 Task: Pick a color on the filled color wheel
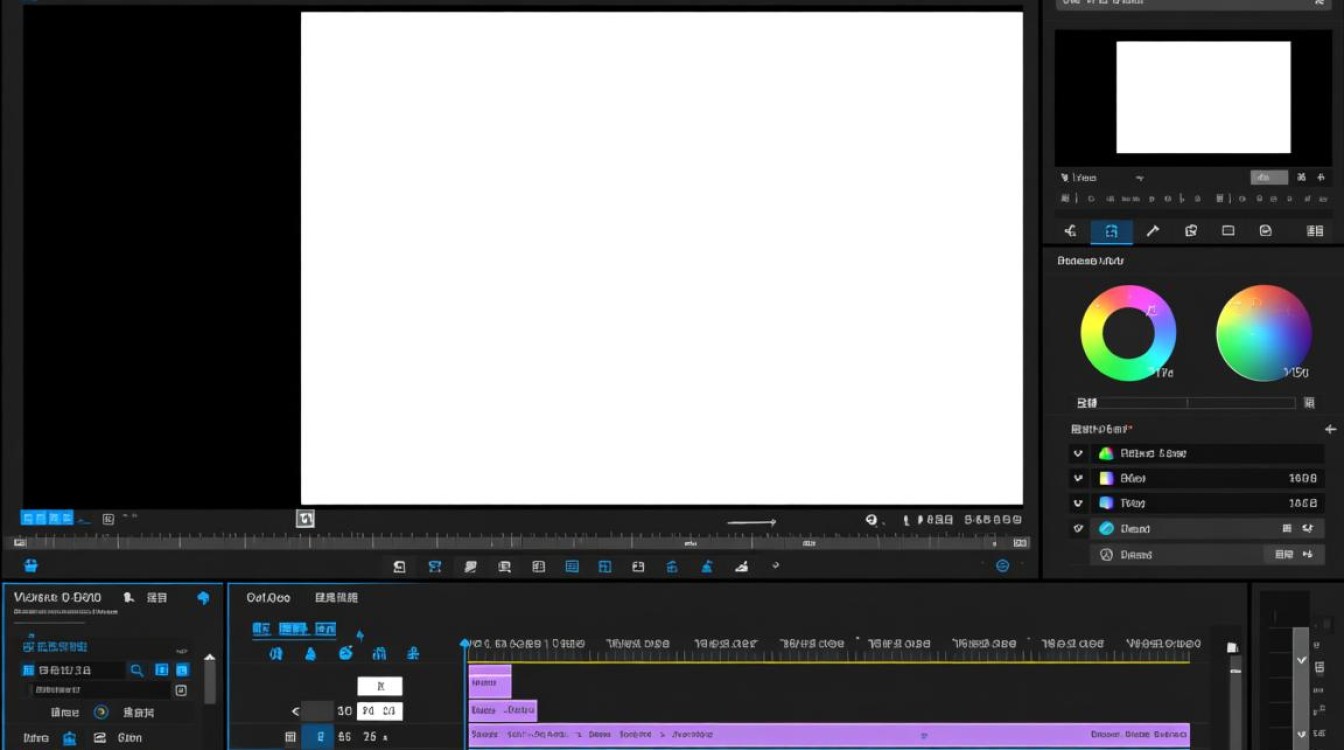point(1264,333)
